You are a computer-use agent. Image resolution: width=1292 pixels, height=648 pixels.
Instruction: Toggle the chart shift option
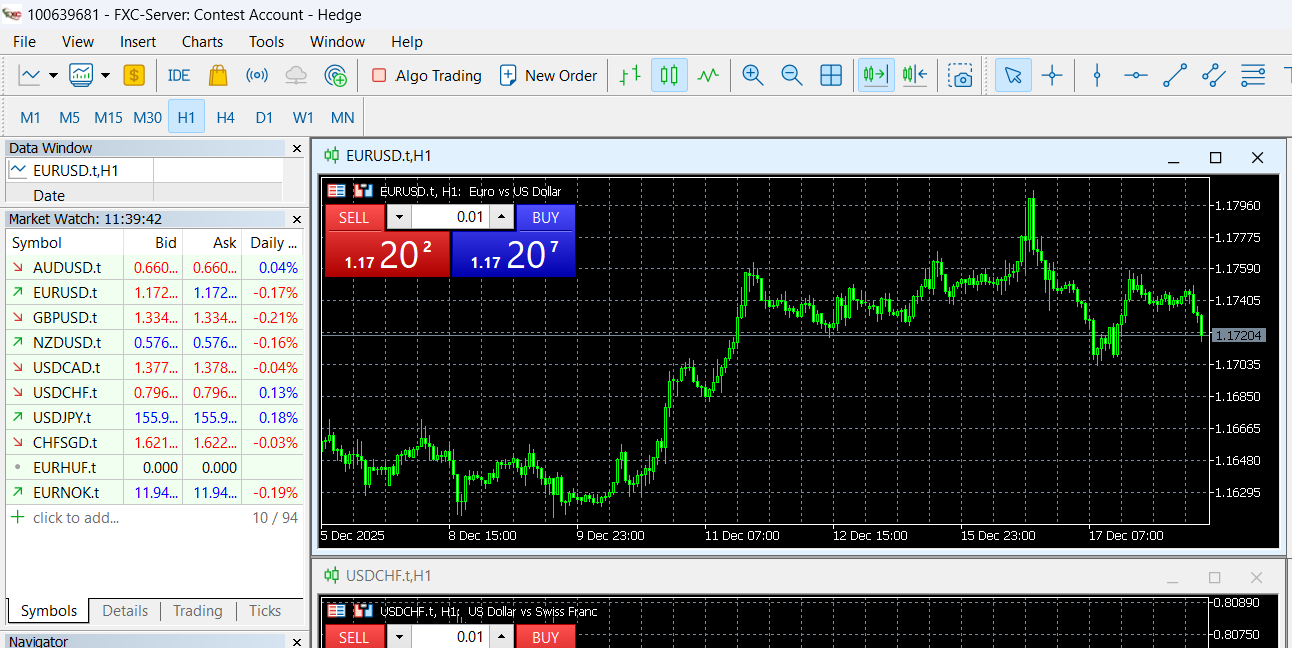point(914,75)
